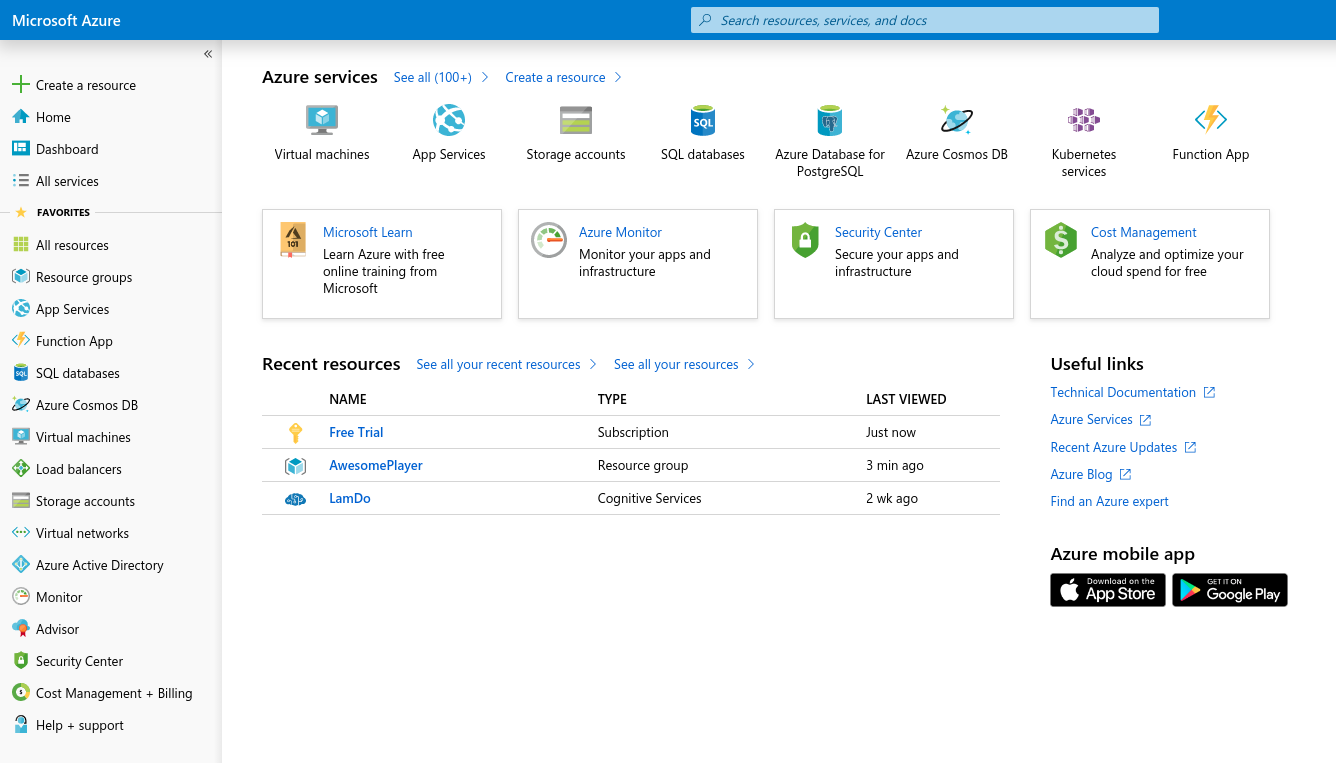1336x763 pixels.
Task: Open the Virtual machines service icon
Action: click(322, 121)
